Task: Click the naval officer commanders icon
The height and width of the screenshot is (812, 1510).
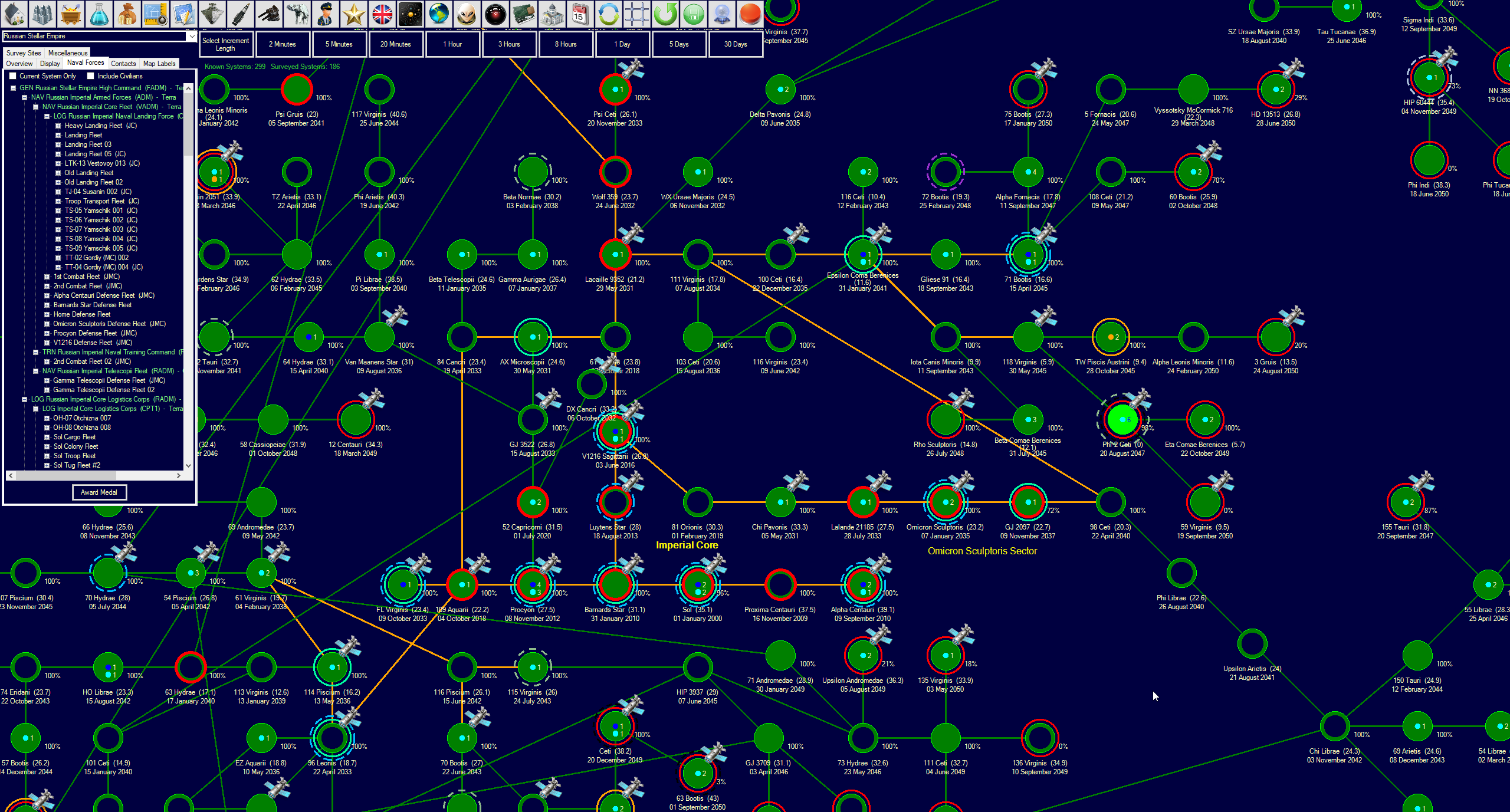Action: click(x=326, y=14)
